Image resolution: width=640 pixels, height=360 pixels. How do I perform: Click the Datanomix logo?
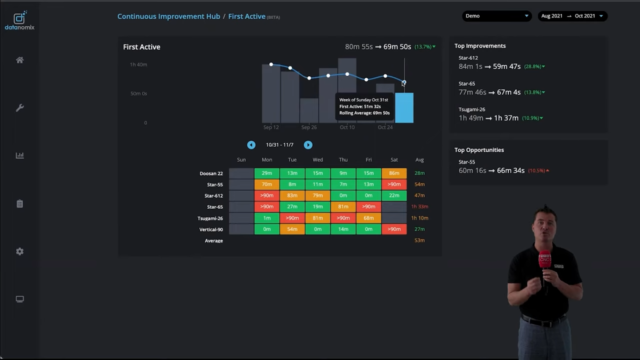[19, 21]
